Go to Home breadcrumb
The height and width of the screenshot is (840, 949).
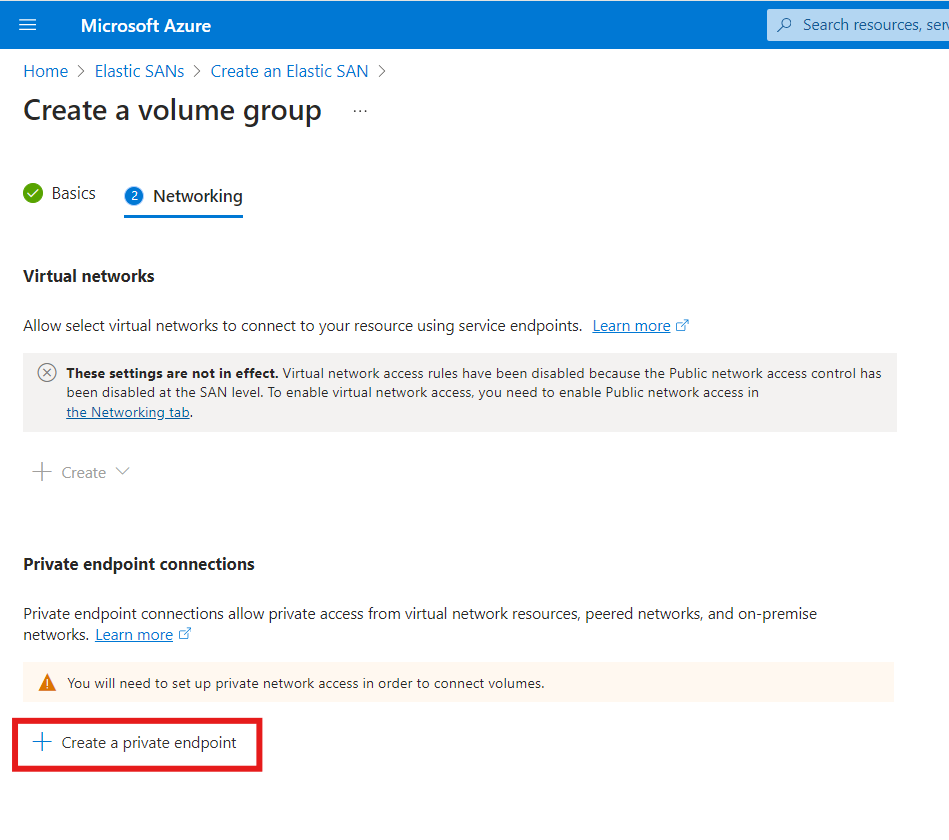point(45,71)
